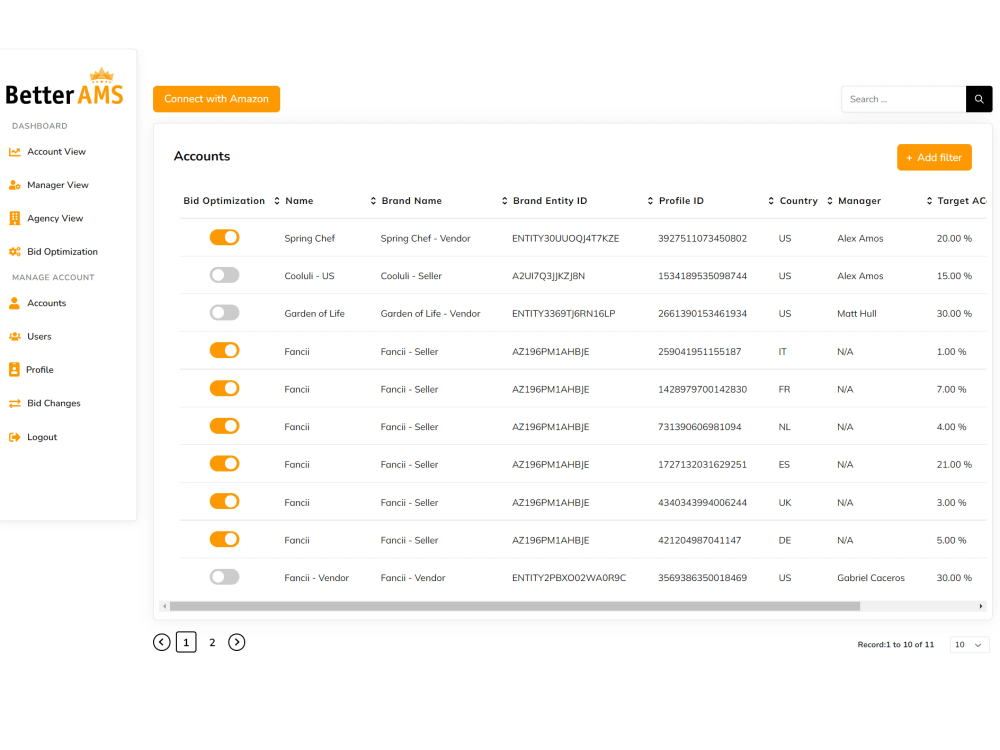Open Users menu item
The width and height of the screenshot is (1000, 750).
click(x=39, y=337)
